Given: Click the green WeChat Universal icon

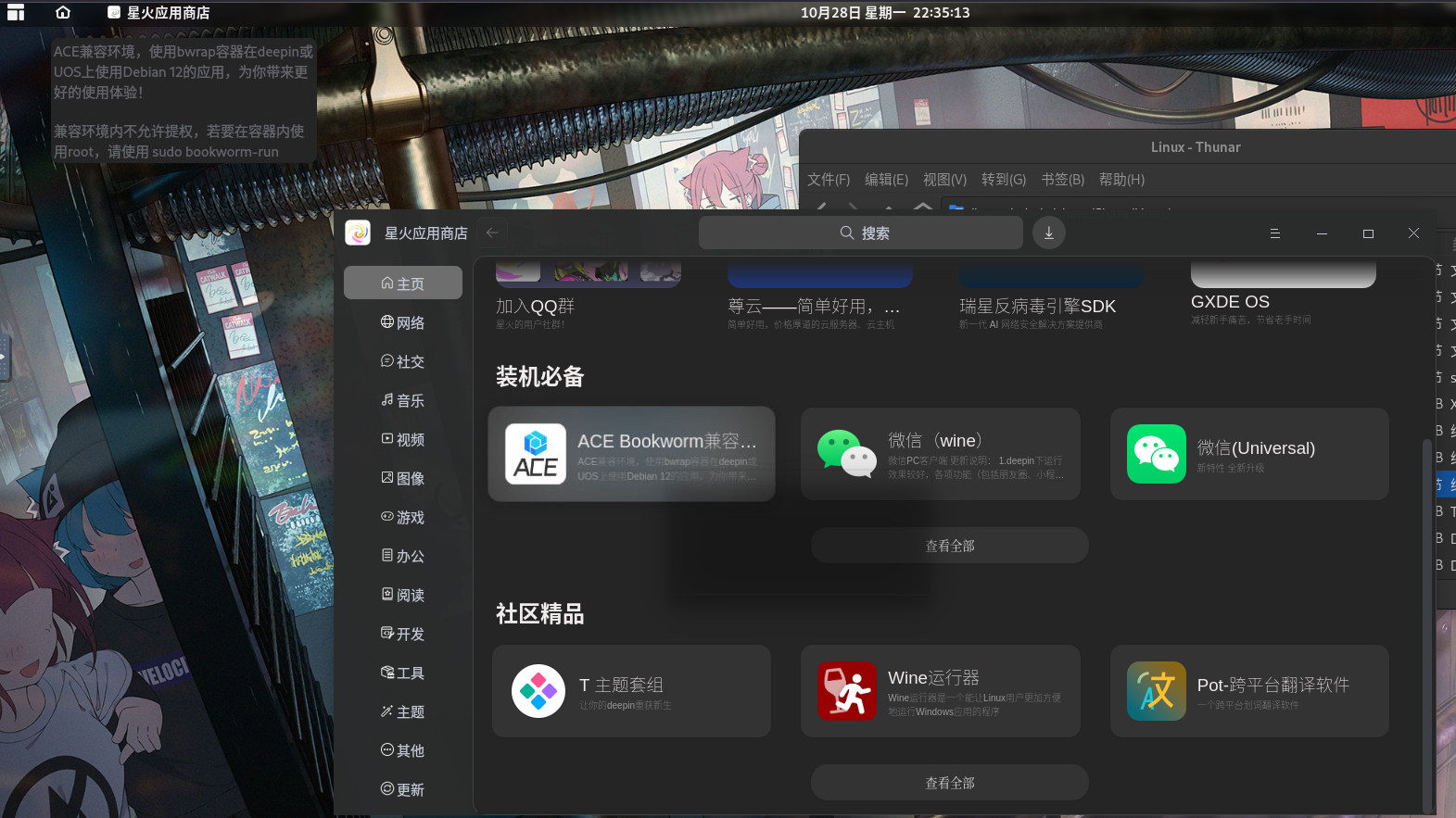Looking at the screenshot, I should [1157, 454].
